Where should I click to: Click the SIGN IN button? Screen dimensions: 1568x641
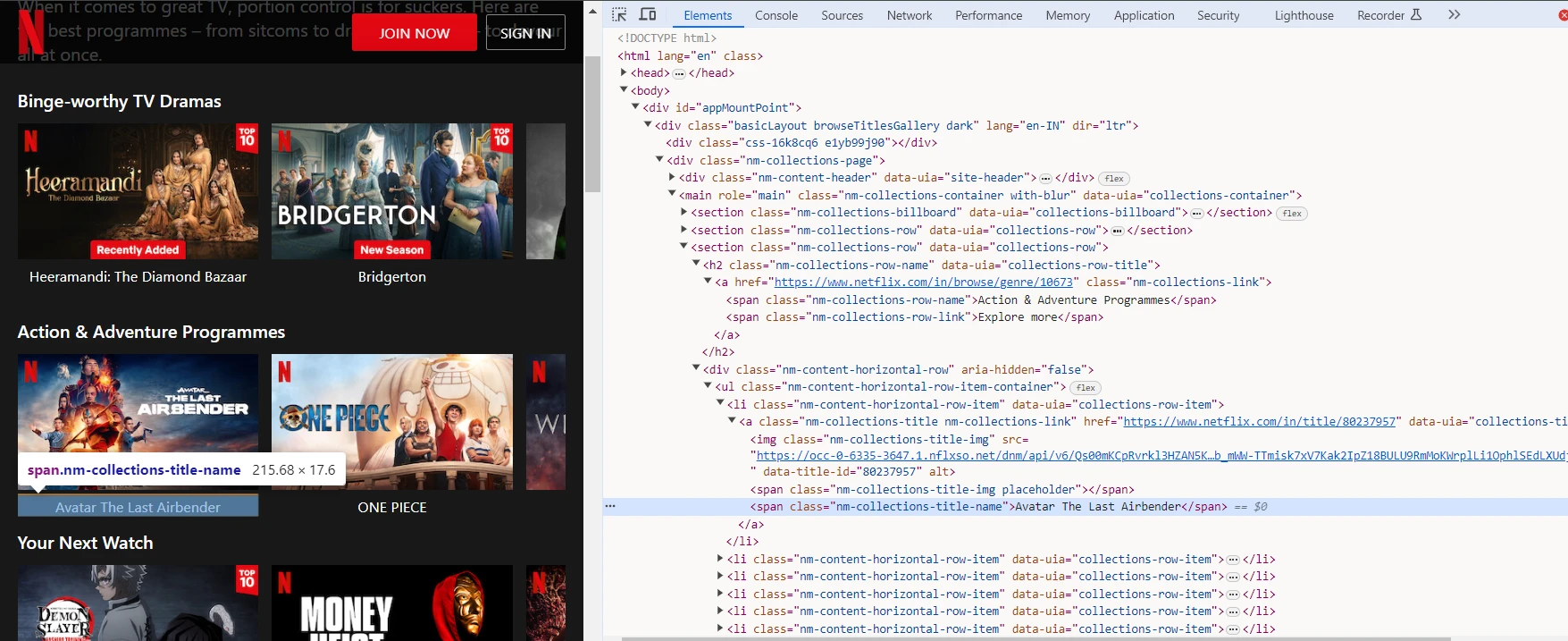tap(525, 33)
